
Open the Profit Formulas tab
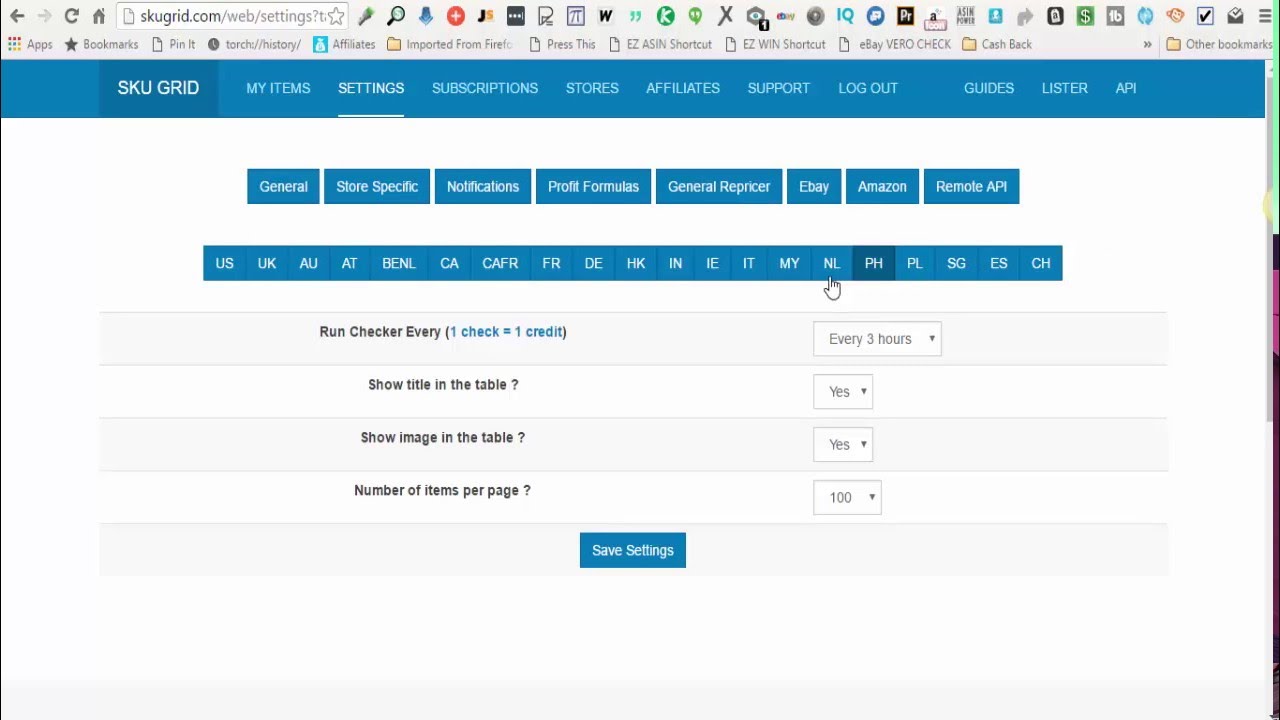[593, 187]
